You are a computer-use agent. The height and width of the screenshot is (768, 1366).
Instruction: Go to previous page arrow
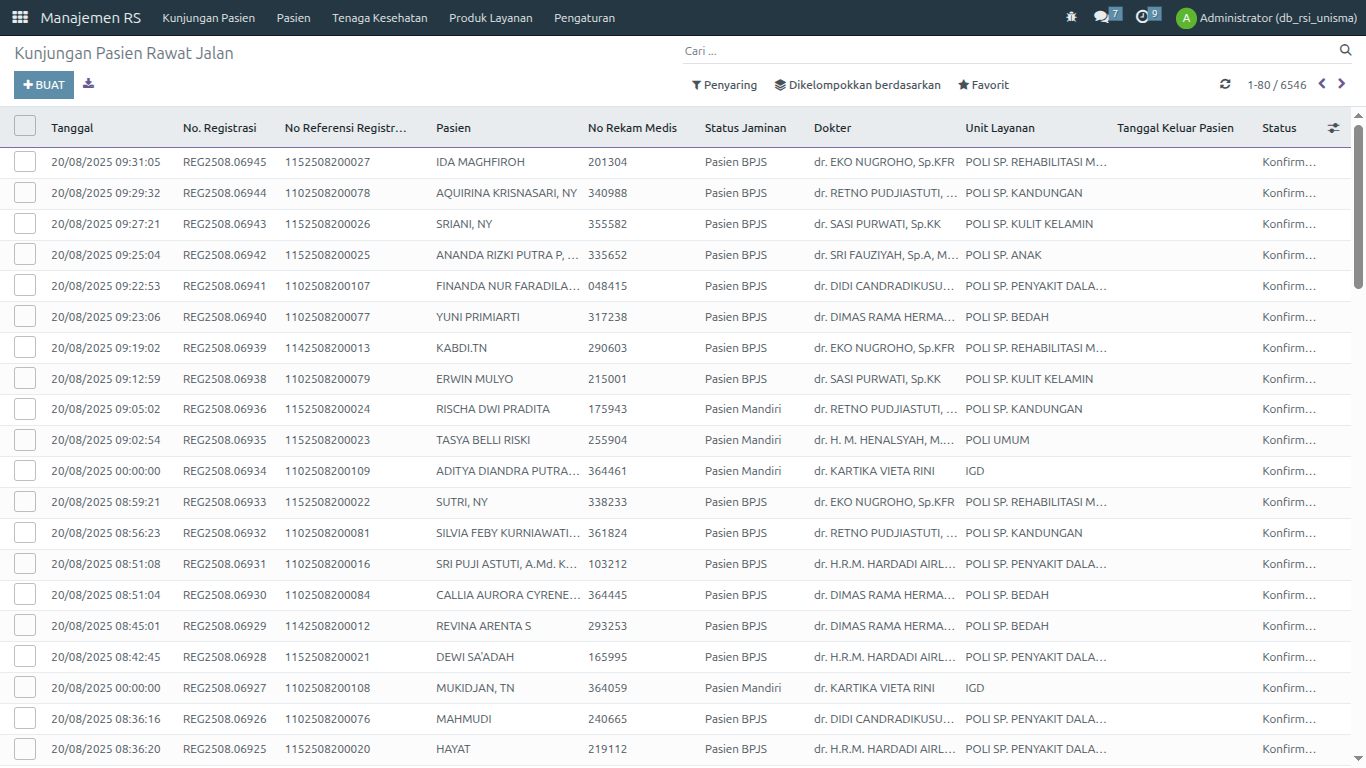(1322, 85)
